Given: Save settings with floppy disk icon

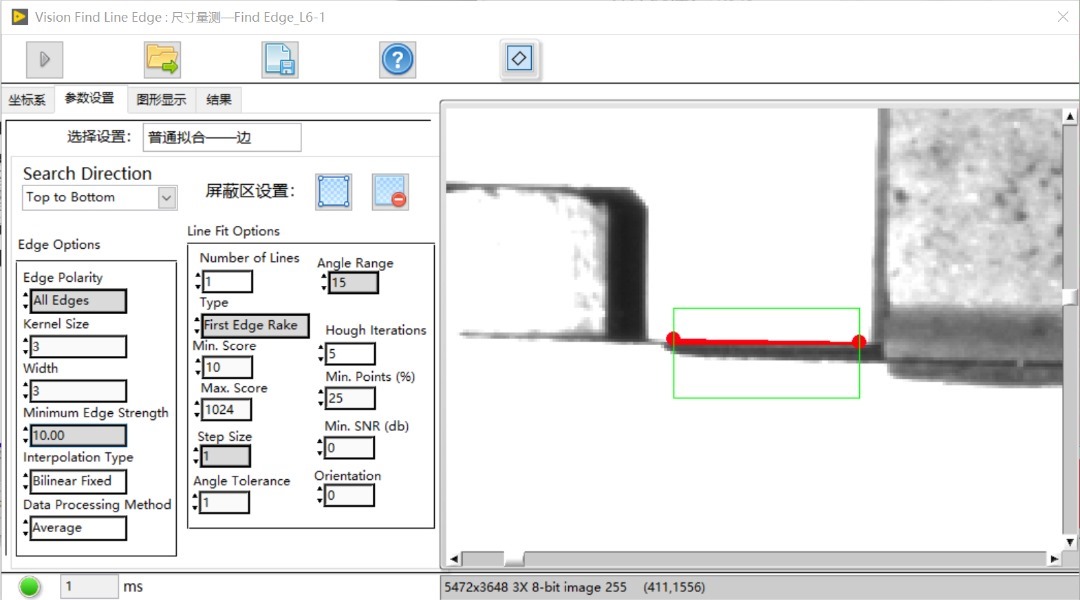Looking at the screenshot, I should tap(280, 59).
